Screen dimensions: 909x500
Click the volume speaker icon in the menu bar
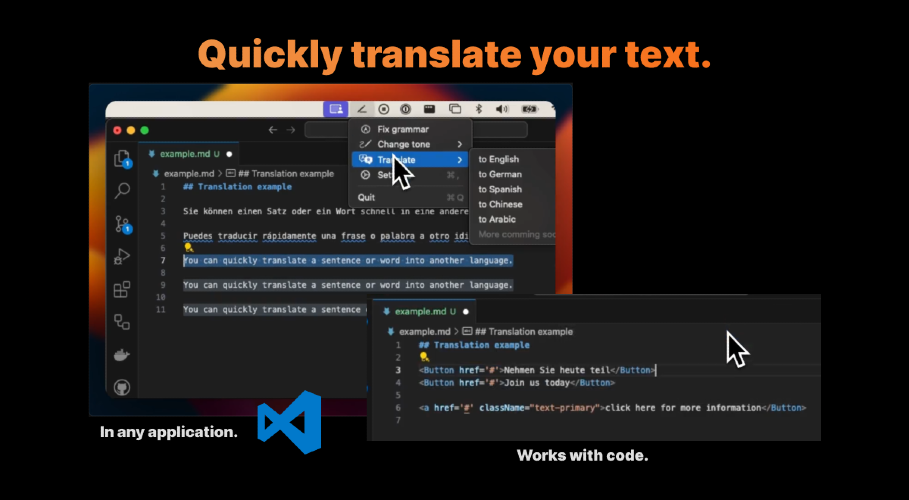click(502, 109)
